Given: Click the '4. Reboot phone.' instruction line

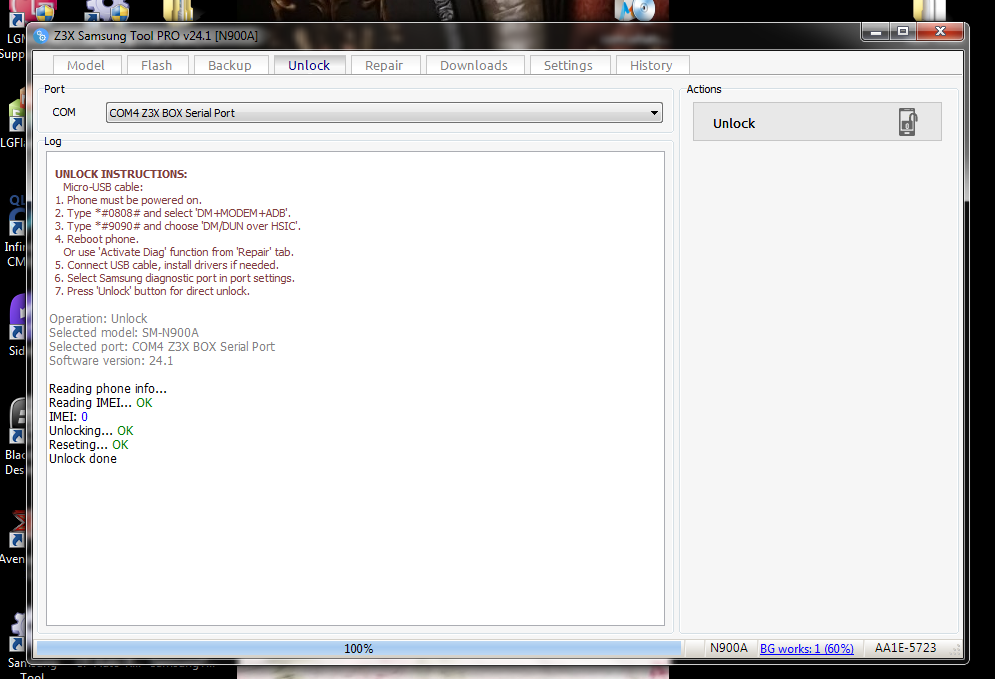Looking at the screenshot, I should pos(96,239).
